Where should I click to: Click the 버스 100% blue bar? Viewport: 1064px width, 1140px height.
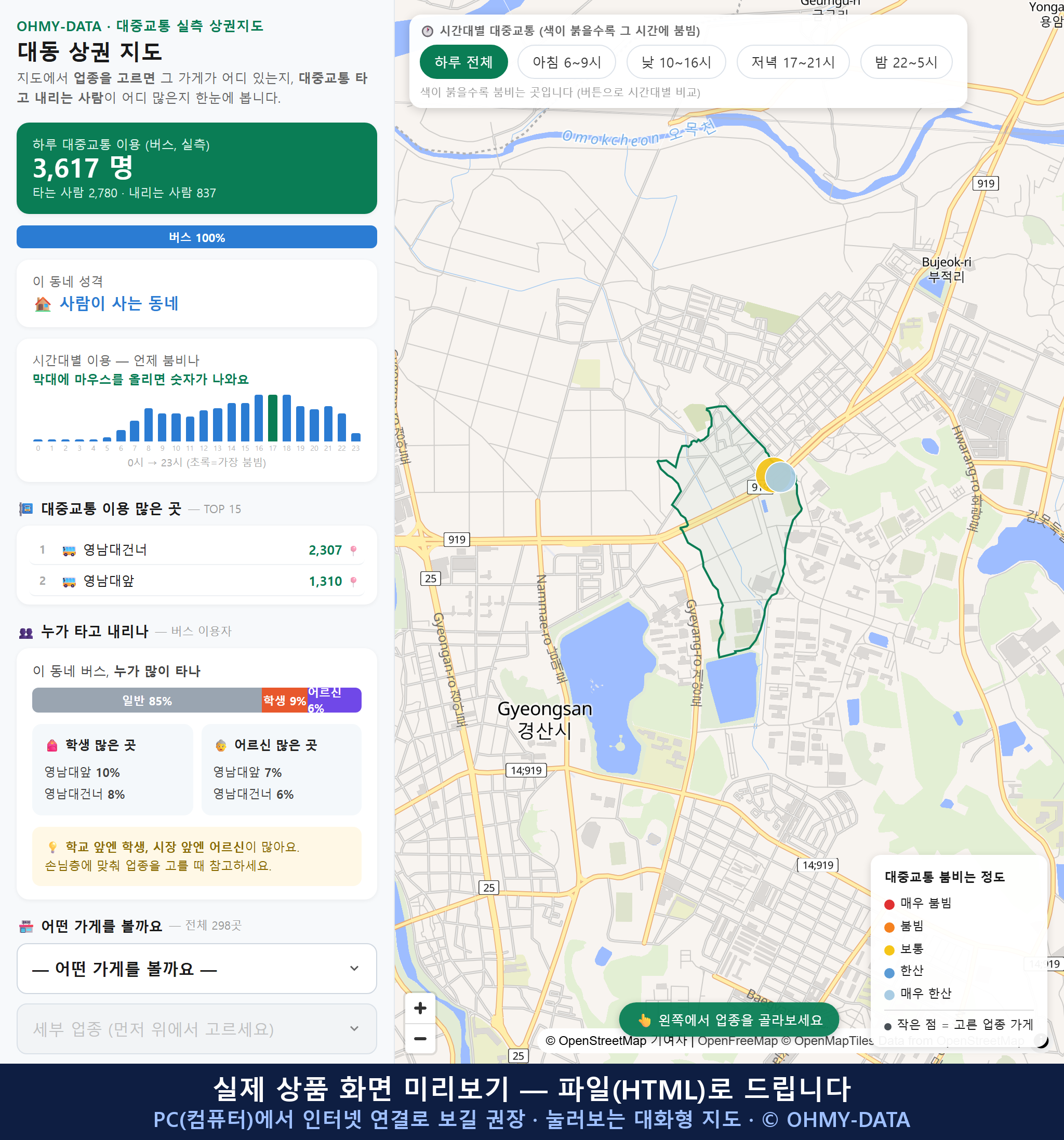pyautogui.click(x=197, y=237)
